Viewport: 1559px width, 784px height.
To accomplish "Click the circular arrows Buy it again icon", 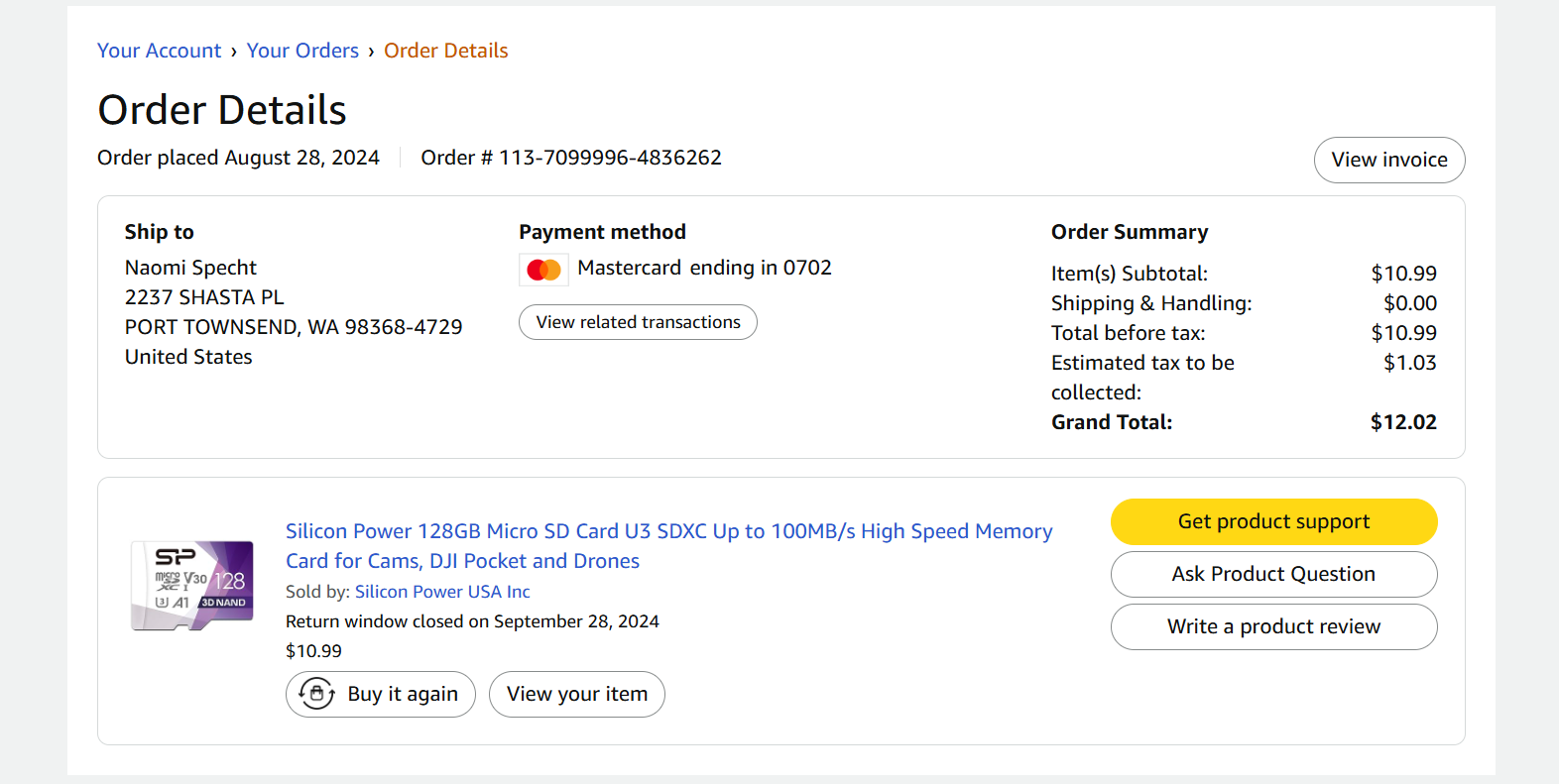I will (x=316, y=694).
